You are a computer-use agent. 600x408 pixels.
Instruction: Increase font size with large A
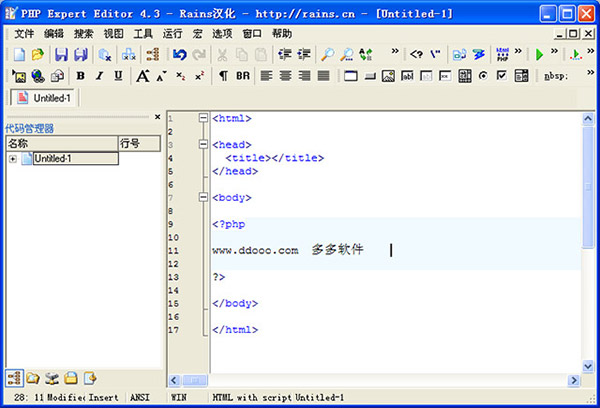pyautogui.click(x=143, y=76)
